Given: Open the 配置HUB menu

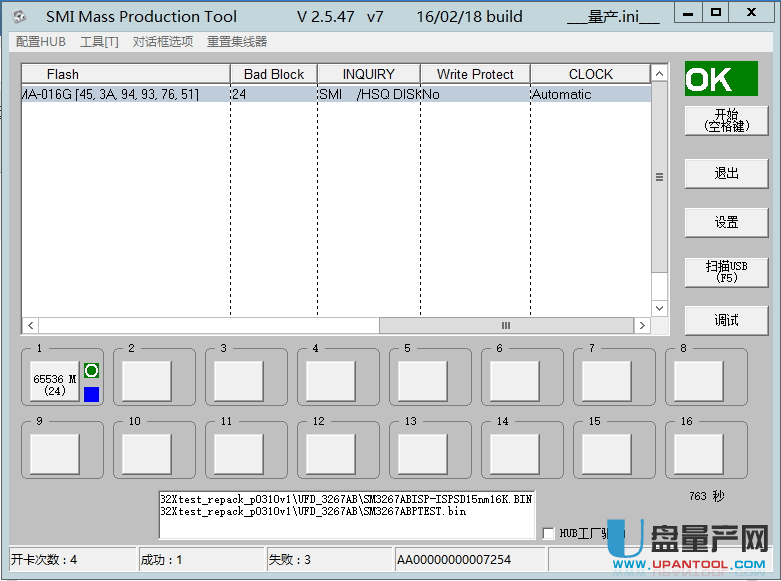Looking at the screenshot, I should 41,41.
